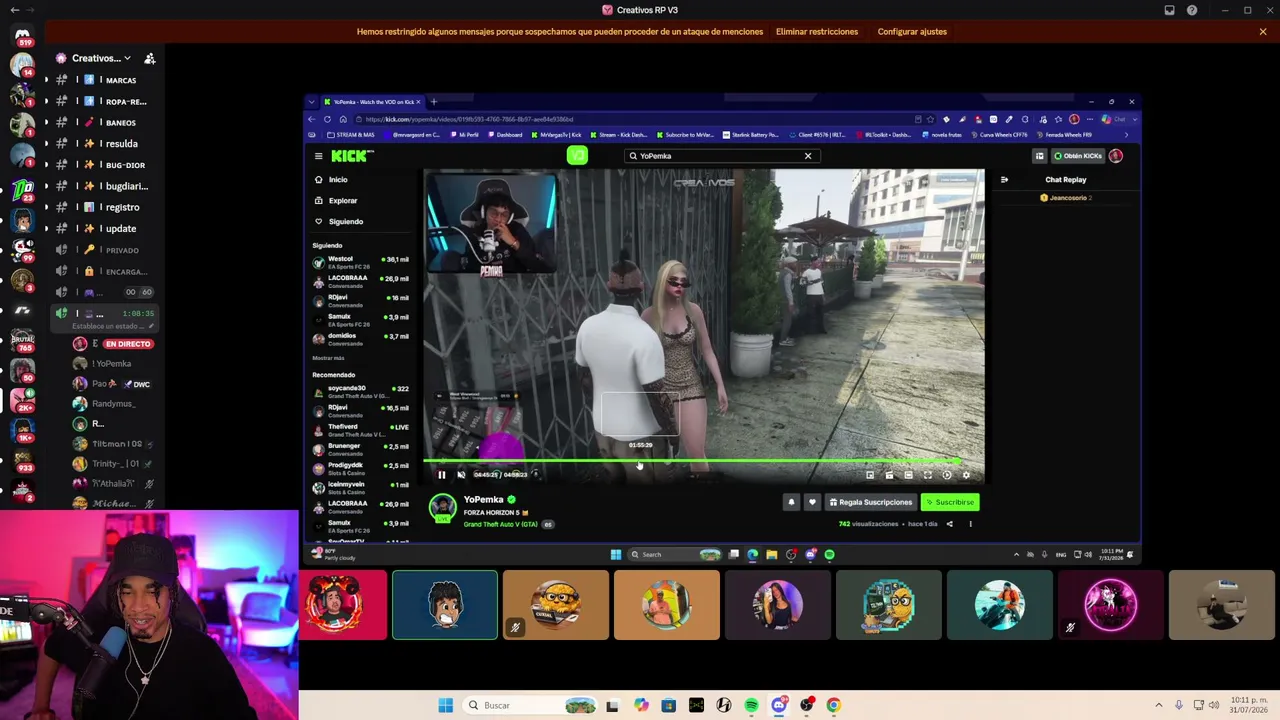This screenshot has height=720, width=1280.
Task: Expand the list with Mostrar más
Action: tap(328, 358)
